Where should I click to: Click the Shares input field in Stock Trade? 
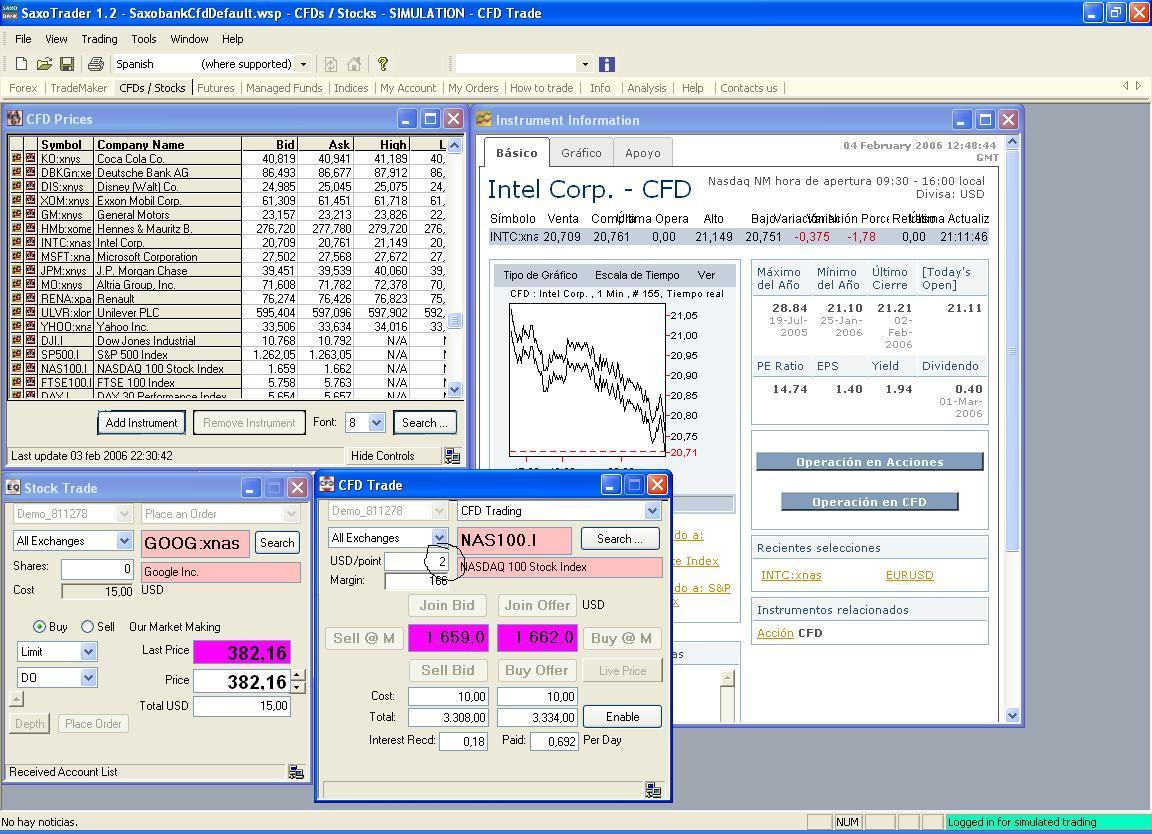(97, 569)
